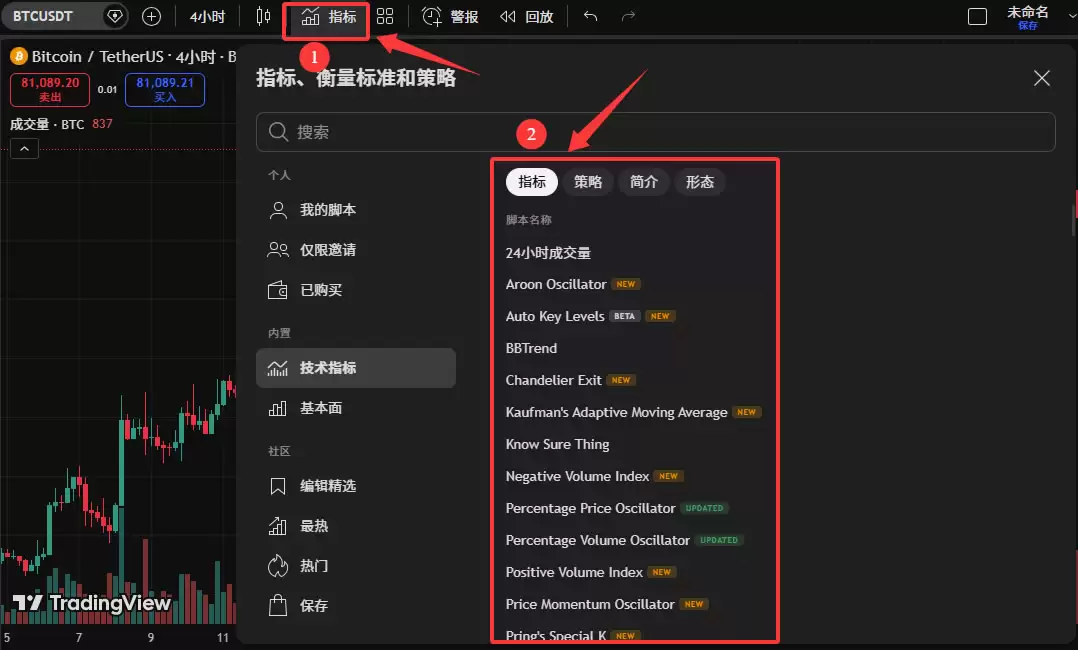The height and width of the screenshot is (650, 1078).
Task: Open 热门 trending scripts section
Action: coord(355,566)
